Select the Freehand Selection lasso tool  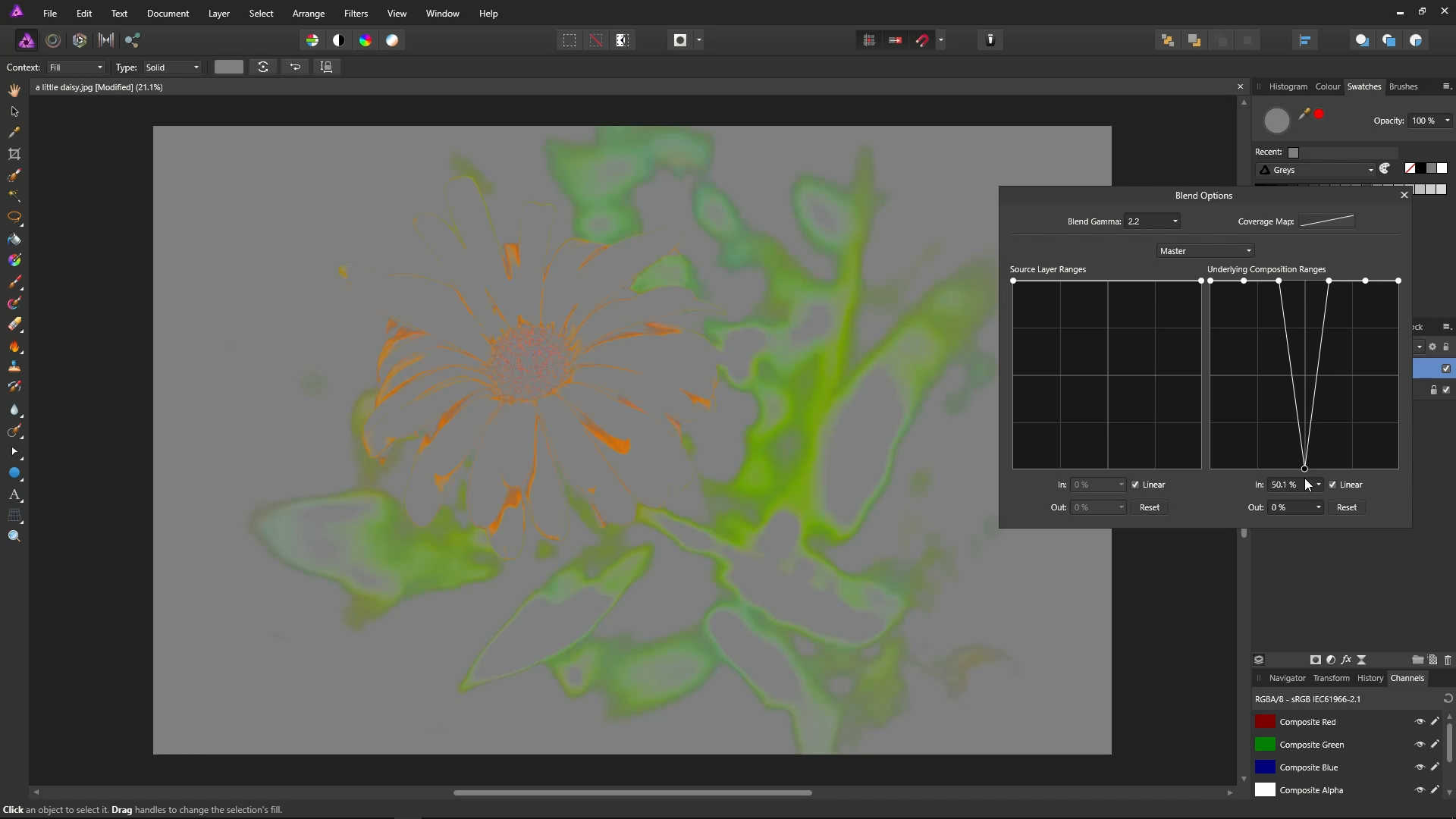(x=14, y=218)
